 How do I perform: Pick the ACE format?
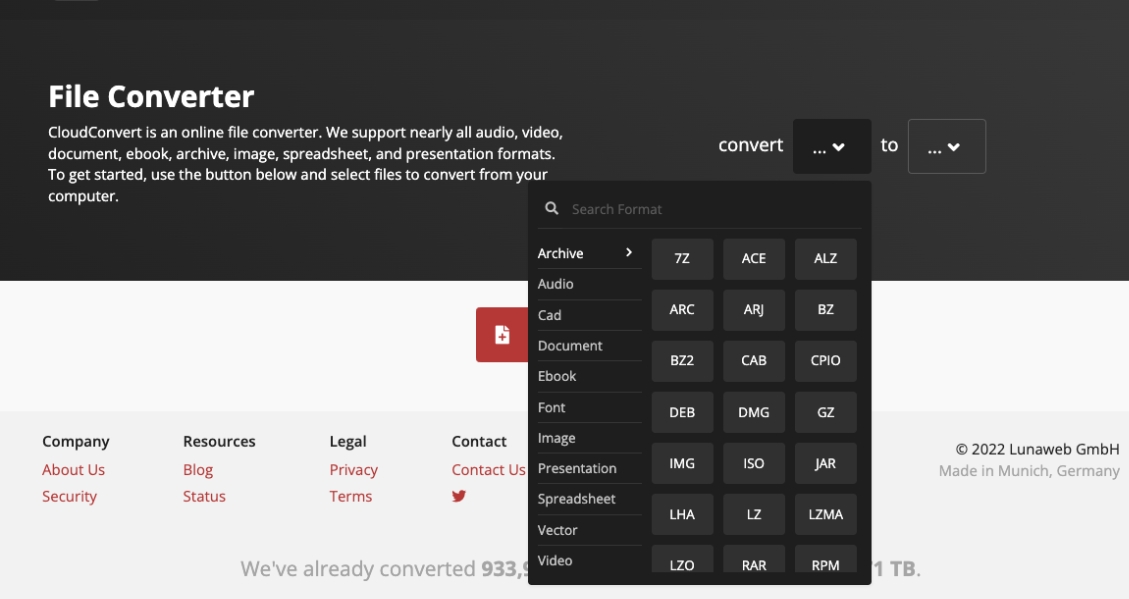[x=754, y=258]
